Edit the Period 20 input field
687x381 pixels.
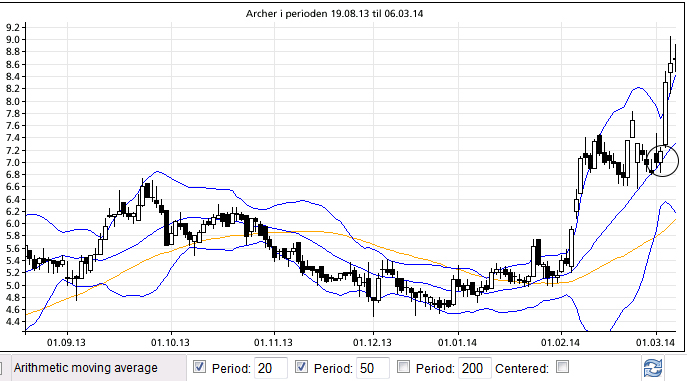click(271, 368)
